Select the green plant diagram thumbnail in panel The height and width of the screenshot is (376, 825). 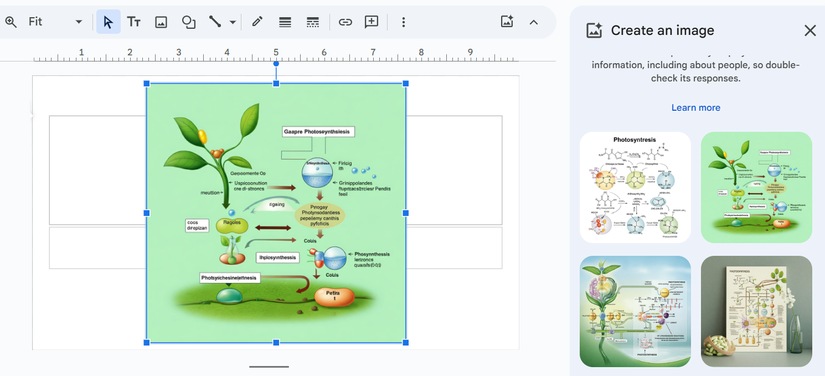[x=756, y=187]
